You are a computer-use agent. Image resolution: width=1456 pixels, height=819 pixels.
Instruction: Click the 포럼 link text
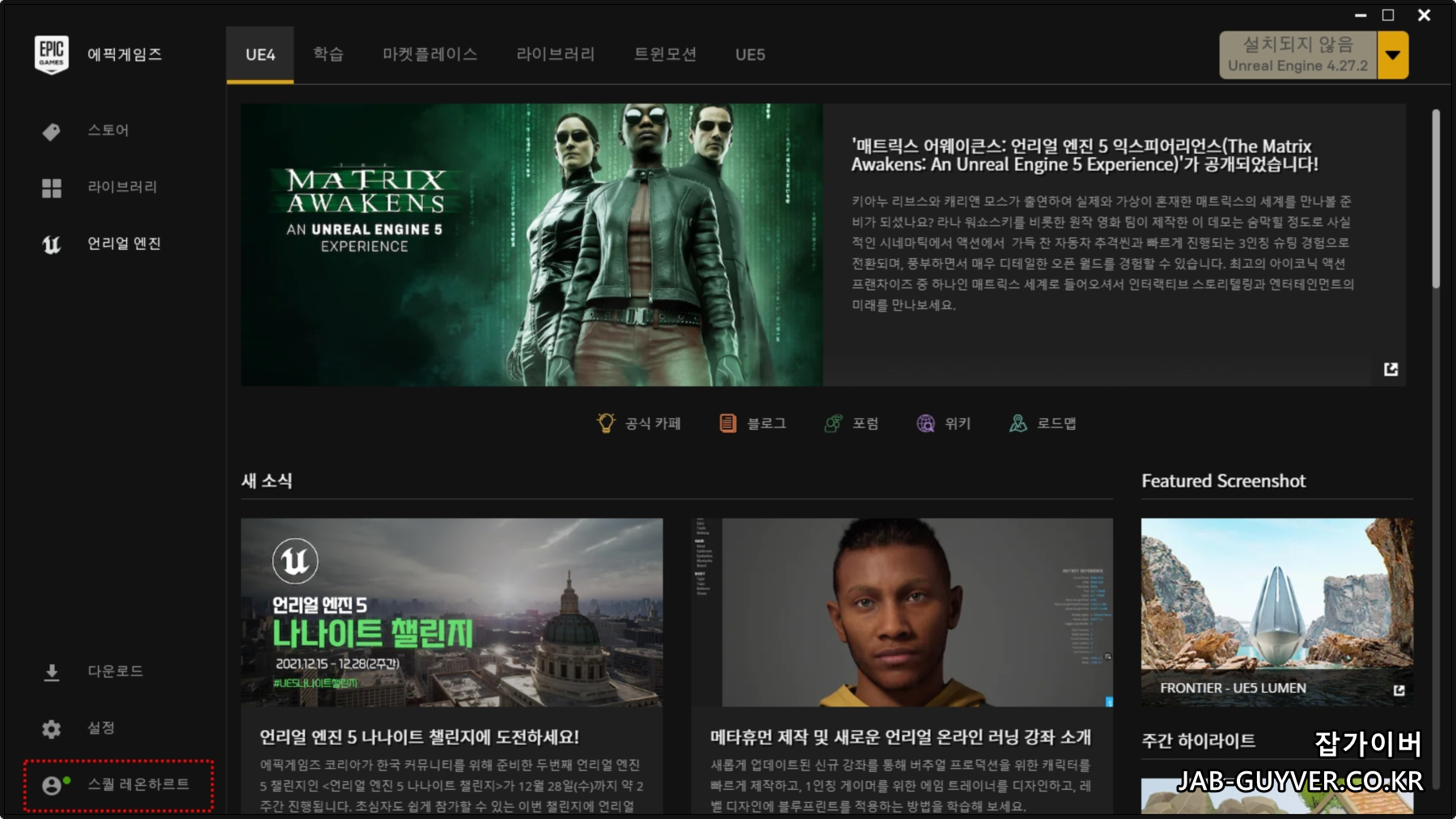[x=866, y=423]
